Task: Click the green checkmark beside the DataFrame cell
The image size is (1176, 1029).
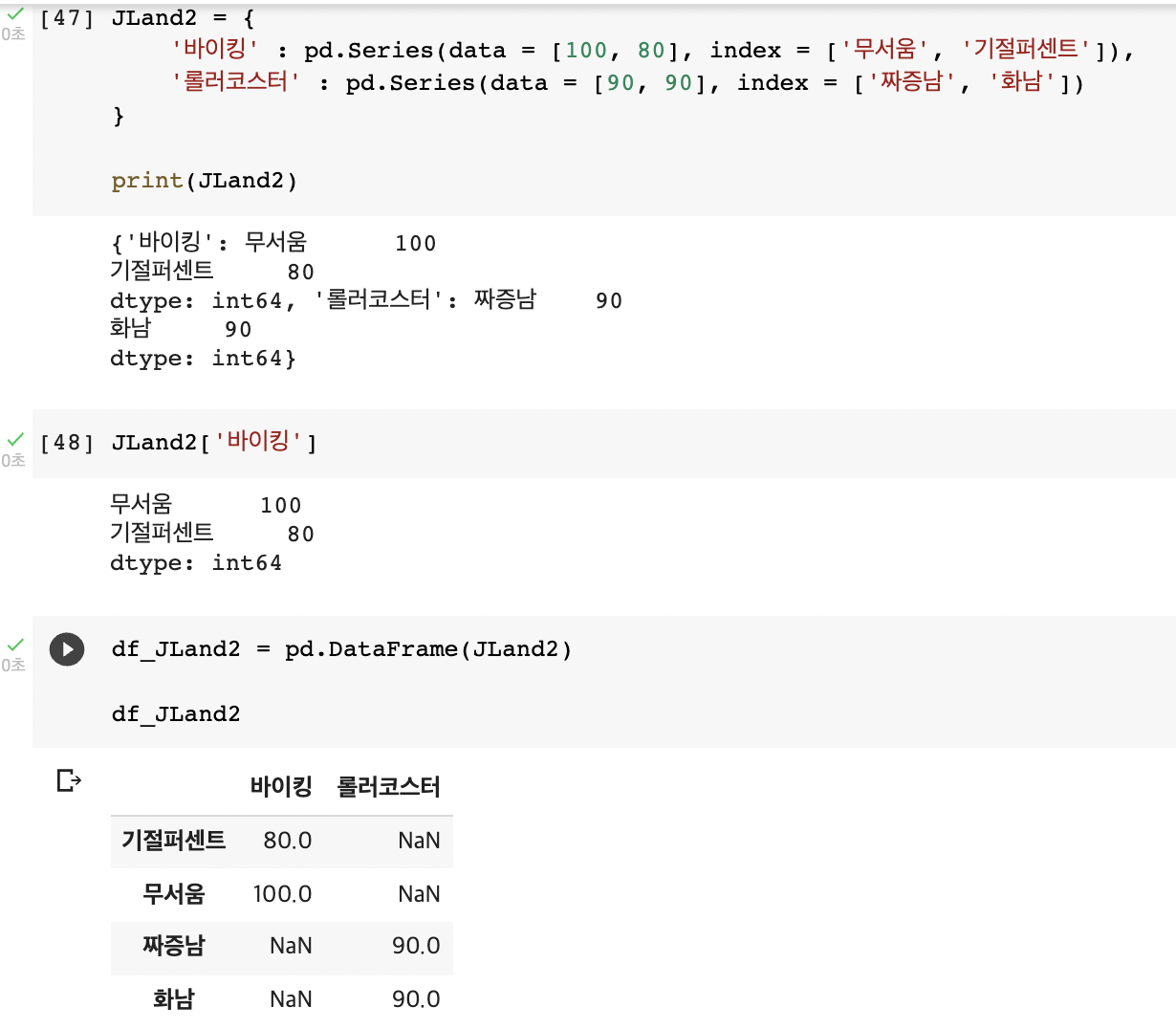Action: pyautogui.click(x=15, y=645)
